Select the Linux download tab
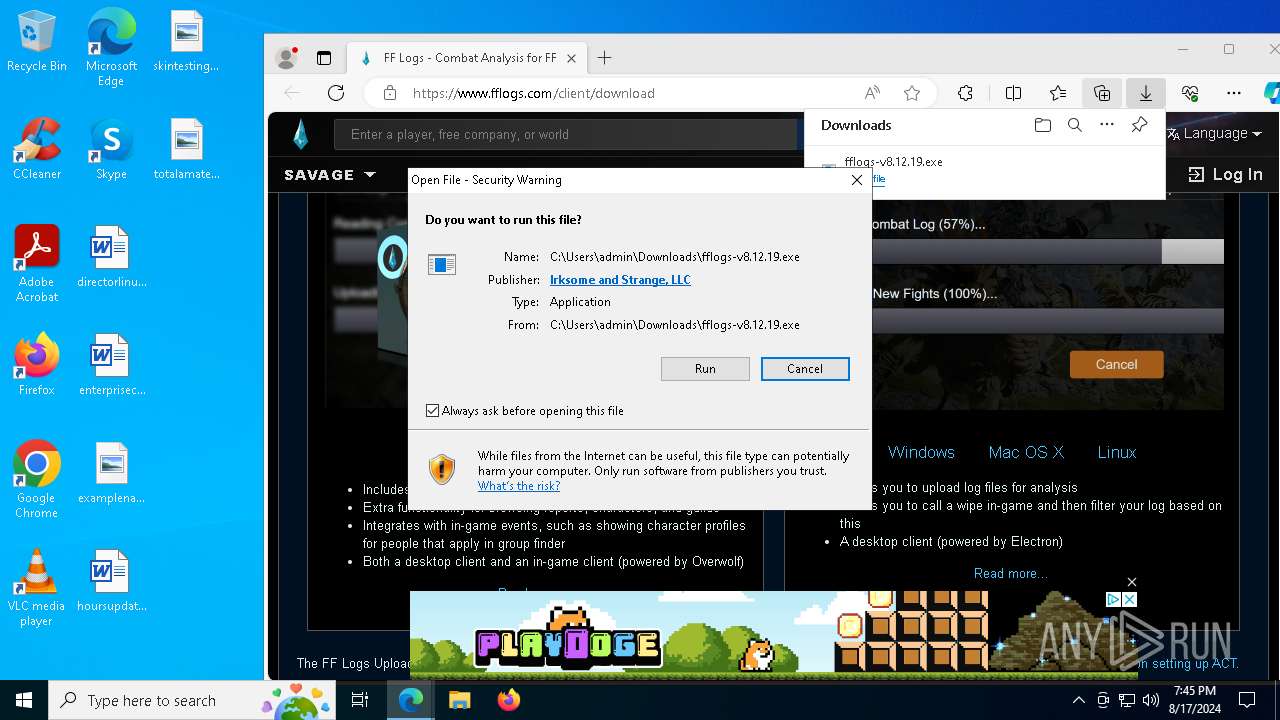1280x720 pixels. click(1117, 452)
